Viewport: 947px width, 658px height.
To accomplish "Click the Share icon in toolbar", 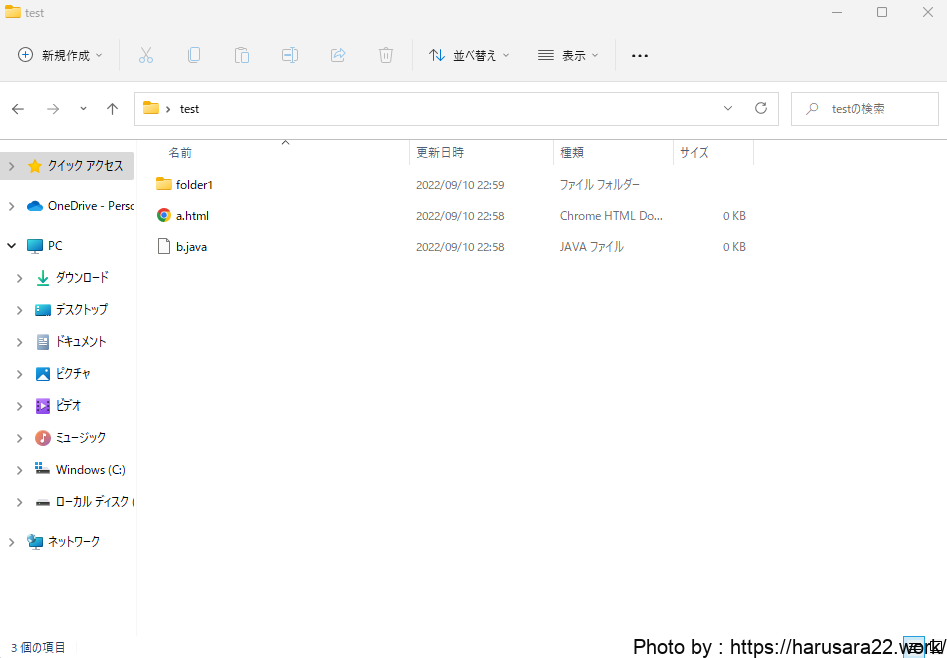I will 338,56.
